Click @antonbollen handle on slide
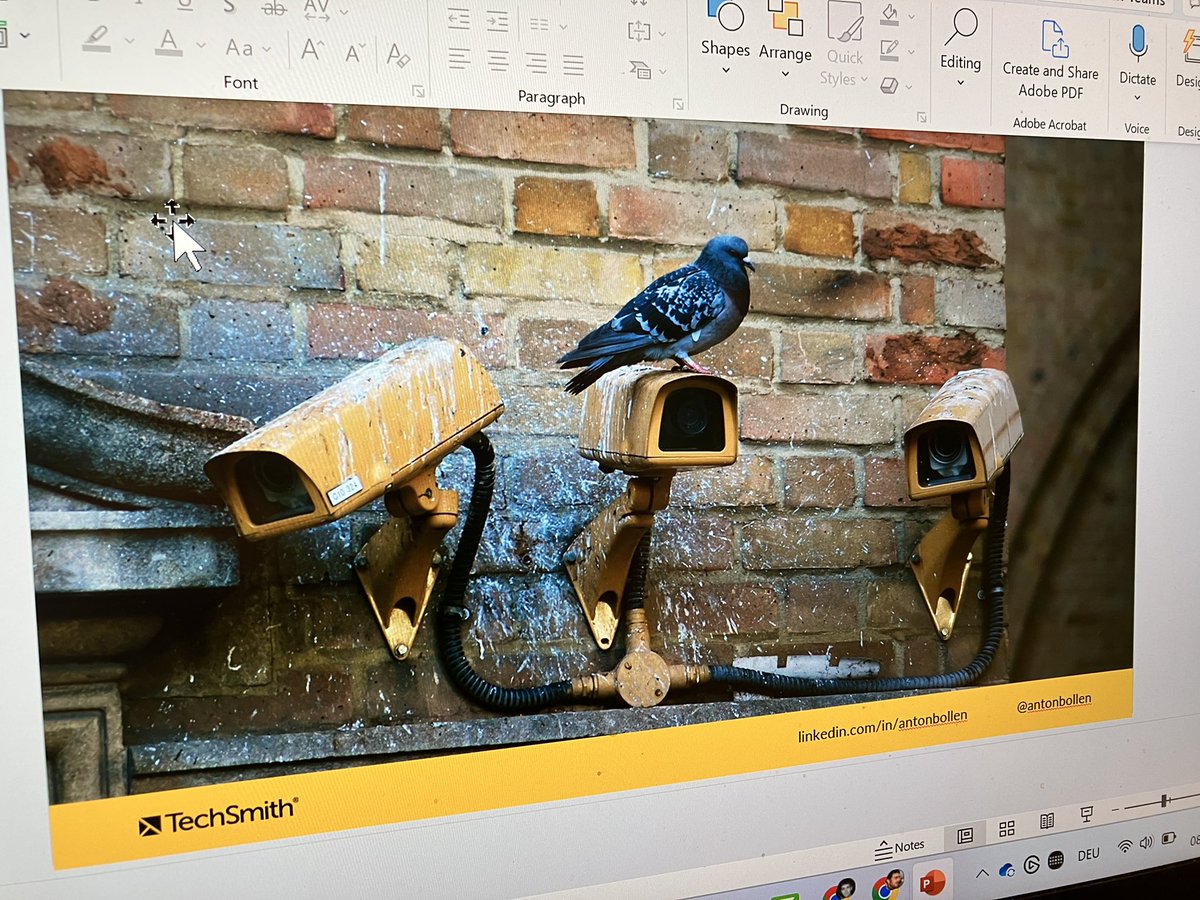Screen dimensions: 1200x900 tap(1053, 702)
